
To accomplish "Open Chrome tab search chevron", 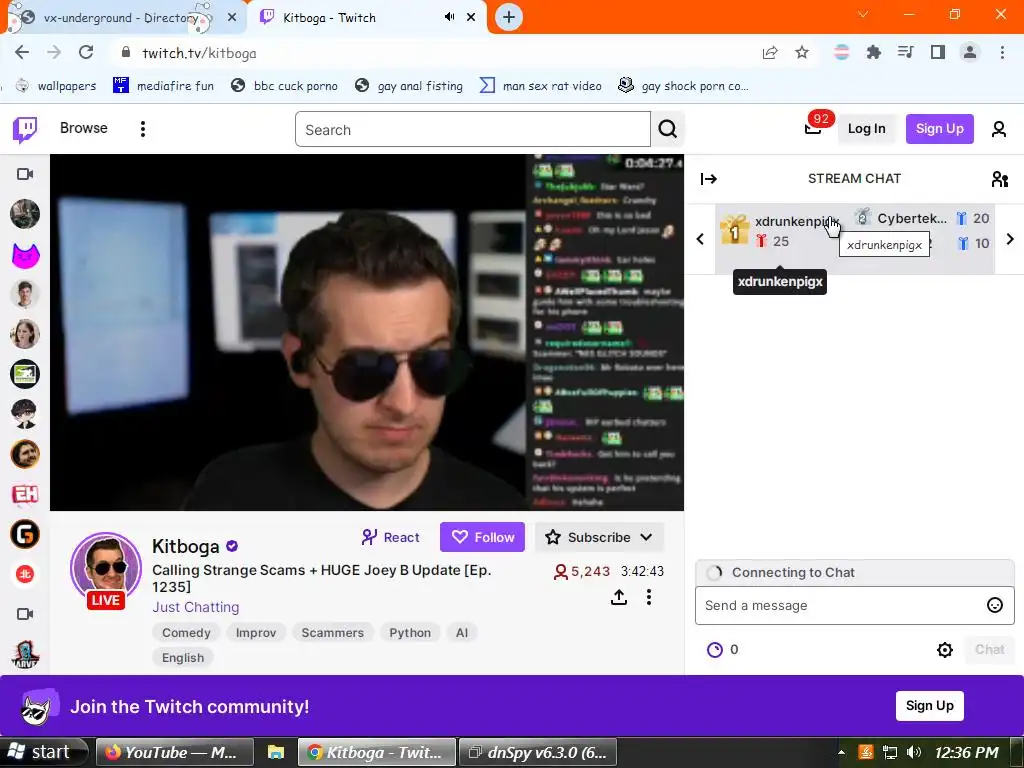I will [x=863, y=14].
